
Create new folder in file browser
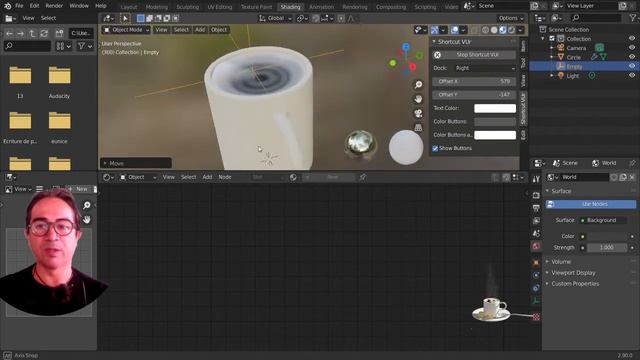pyautogui.click(x=60, y=33)
